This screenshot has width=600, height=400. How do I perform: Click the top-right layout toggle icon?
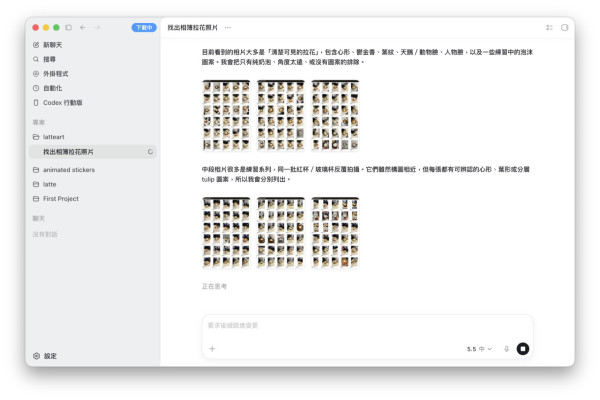click(549, 28)
